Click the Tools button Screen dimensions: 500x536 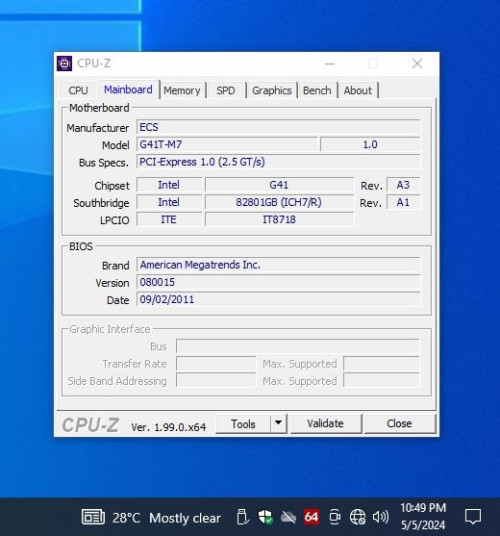(243, 424)
